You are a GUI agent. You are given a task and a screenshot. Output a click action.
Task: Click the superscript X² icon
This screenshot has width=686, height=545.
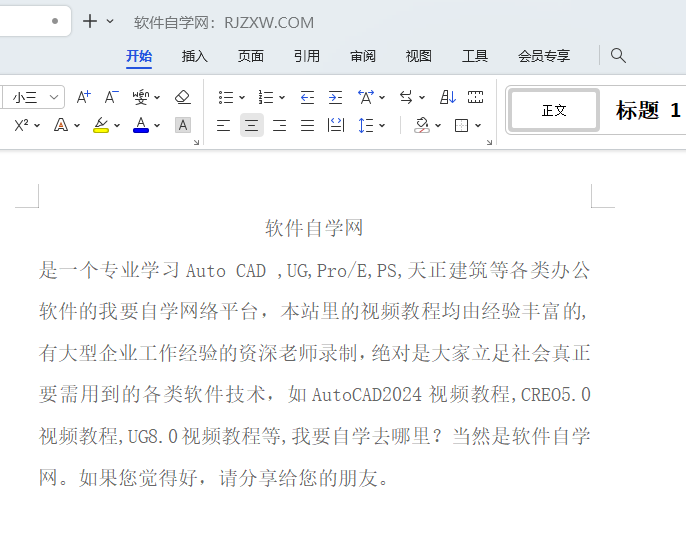[x=21, y=126]
